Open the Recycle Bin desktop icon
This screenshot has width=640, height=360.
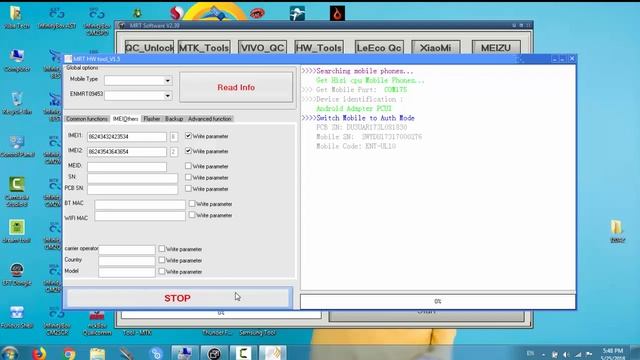click(x=17, y=103)
